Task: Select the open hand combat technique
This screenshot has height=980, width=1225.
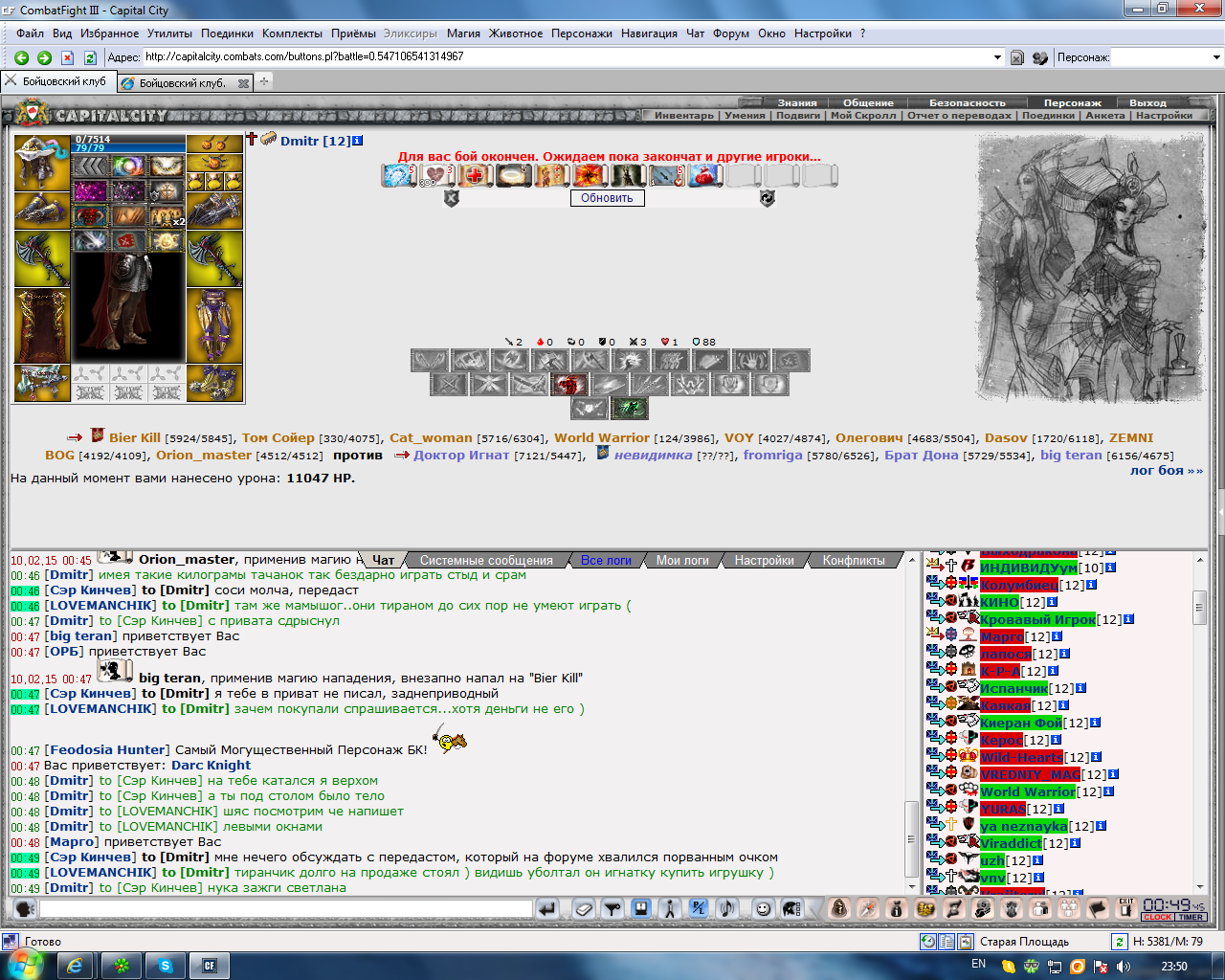Action: (x=751, y=361)
